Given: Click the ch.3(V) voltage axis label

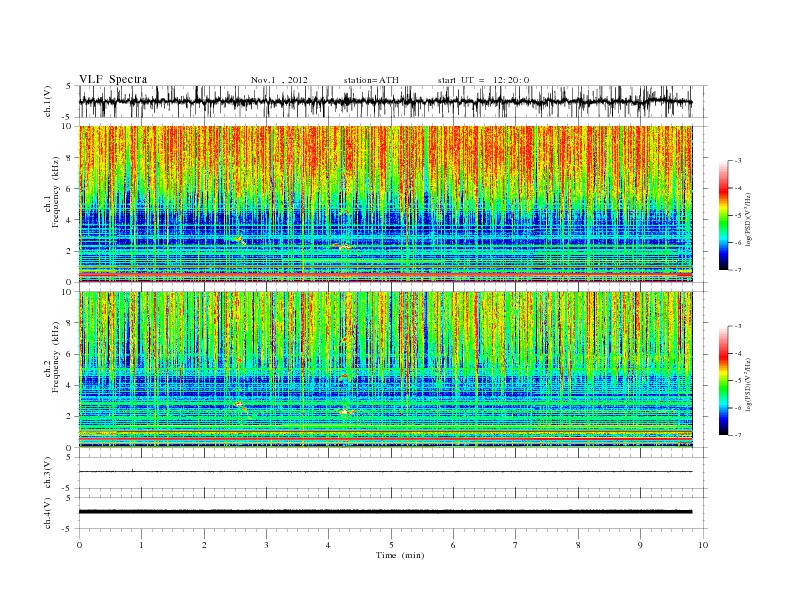Looking at the screenshot, I should (x=47, y=472).
